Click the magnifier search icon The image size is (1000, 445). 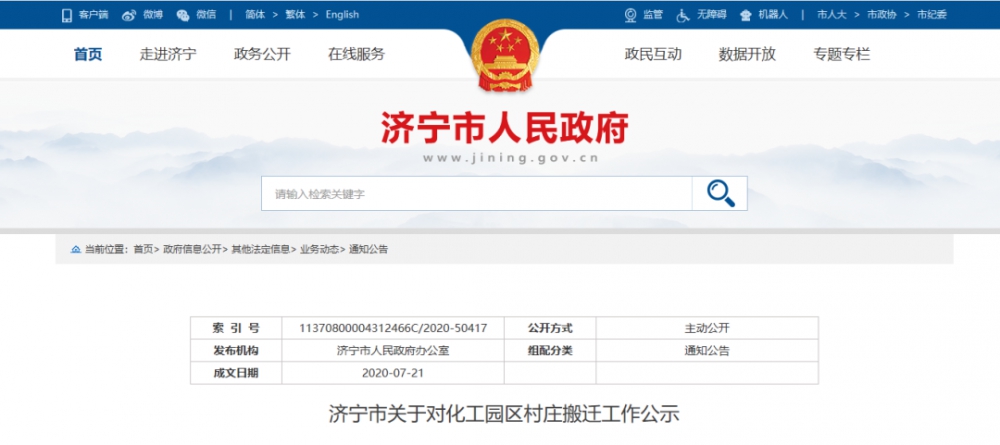[720, 193]
